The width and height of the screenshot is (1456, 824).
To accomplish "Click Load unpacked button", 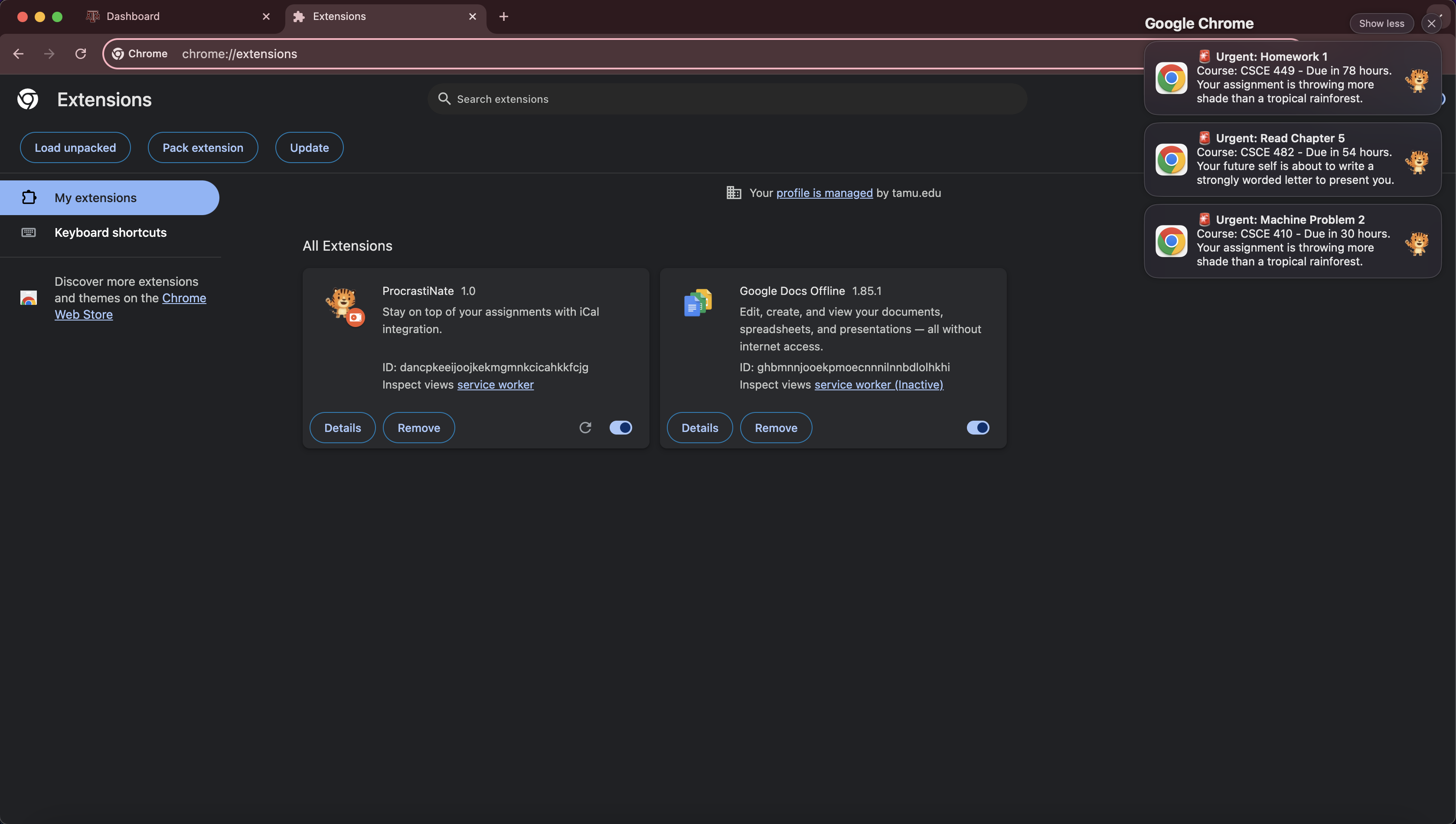I will (x=75, y=148).
